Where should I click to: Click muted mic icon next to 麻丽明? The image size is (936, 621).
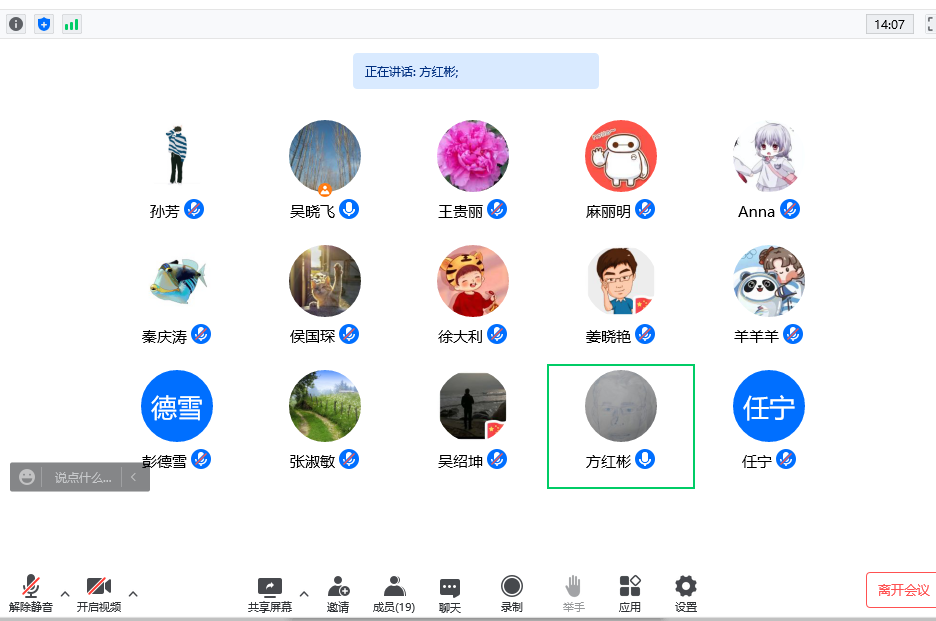click(x=645, y=210)
